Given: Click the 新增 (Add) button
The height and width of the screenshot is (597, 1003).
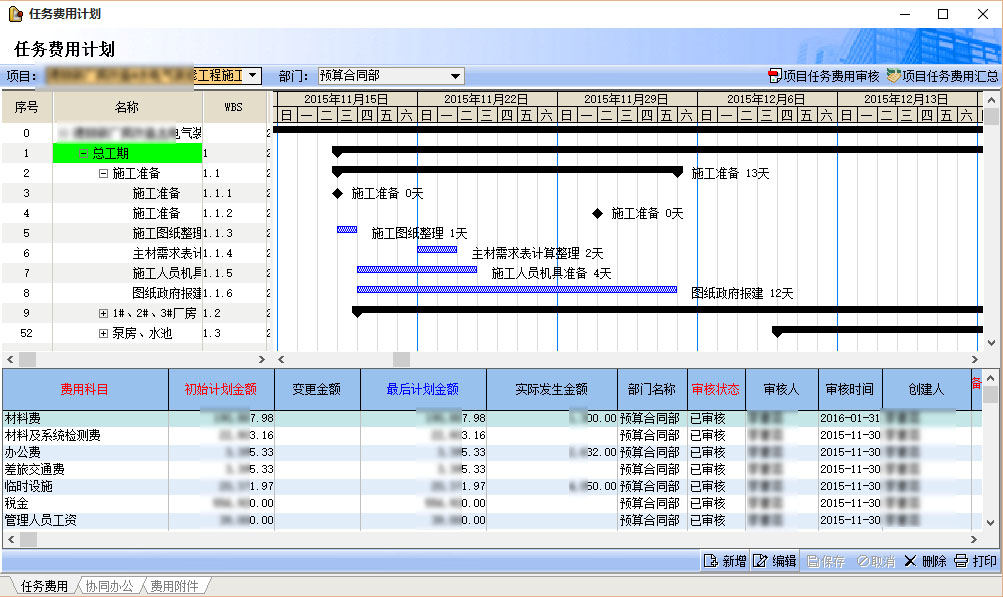Looking at the screenshot, I should point(725,561).
